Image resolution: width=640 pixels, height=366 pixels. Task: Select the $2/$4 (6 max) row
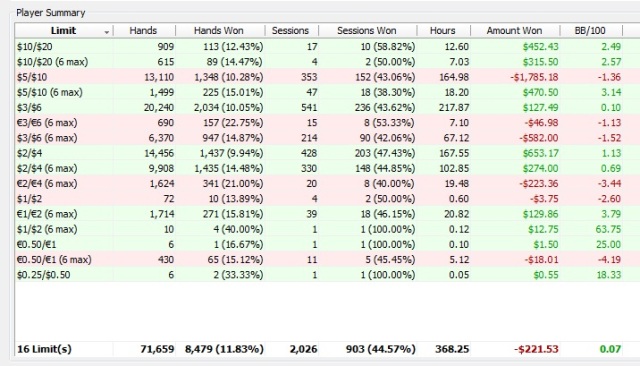(327, 169)
